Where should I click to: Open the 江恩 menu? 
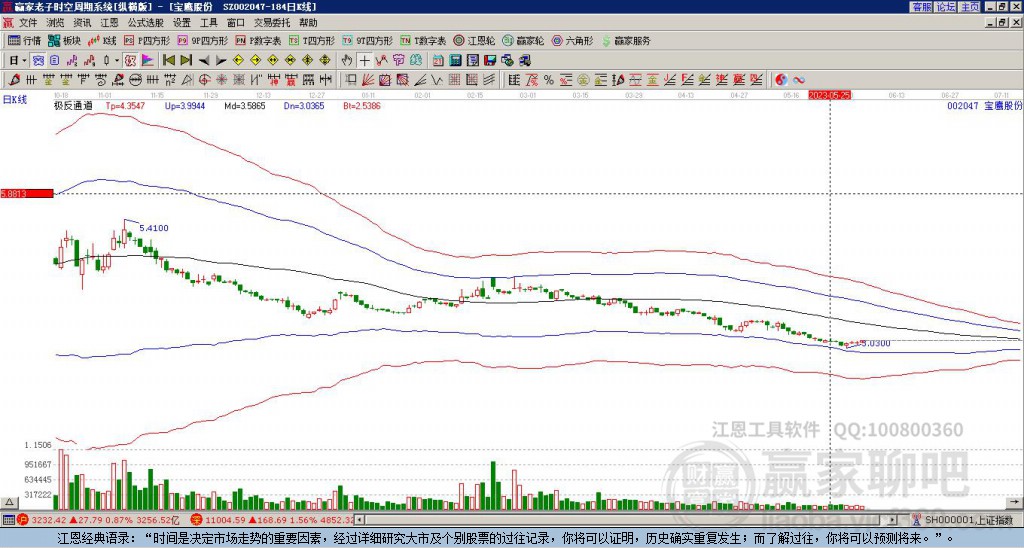[110, 23]
